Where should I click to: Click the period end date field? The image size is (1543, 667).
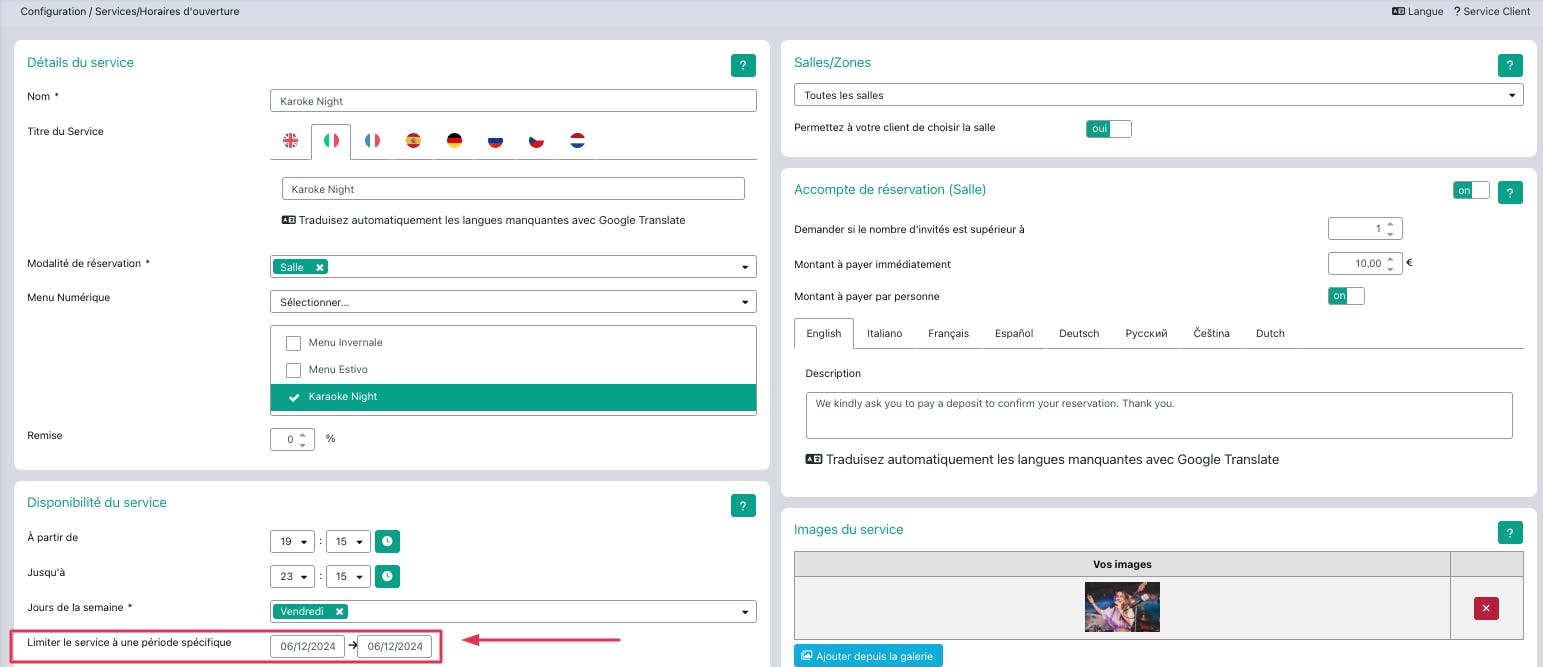coord(395,646)
